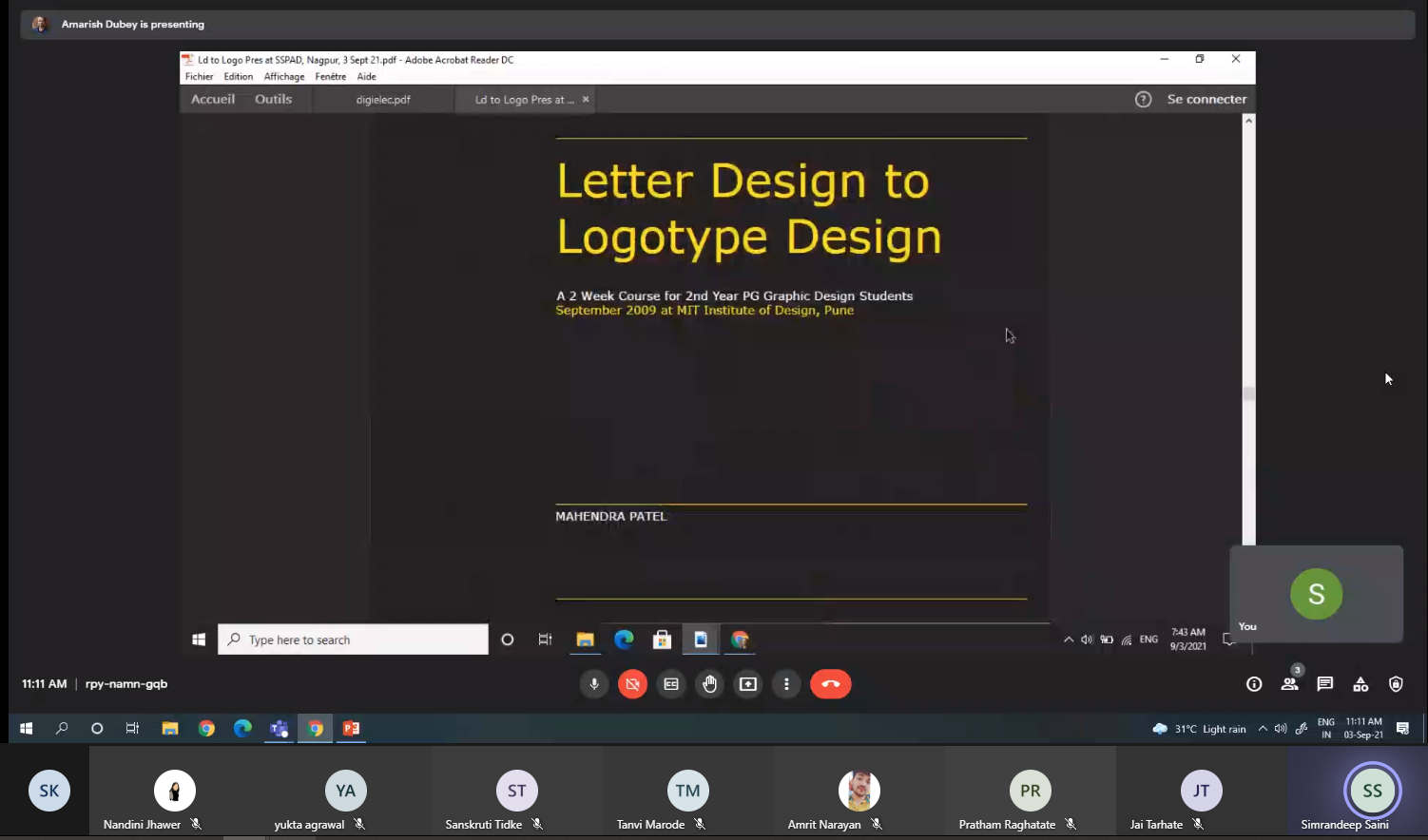1428x840 pixels.
Task: Expand the more options three-dot menu
Action: pos(786,684)
